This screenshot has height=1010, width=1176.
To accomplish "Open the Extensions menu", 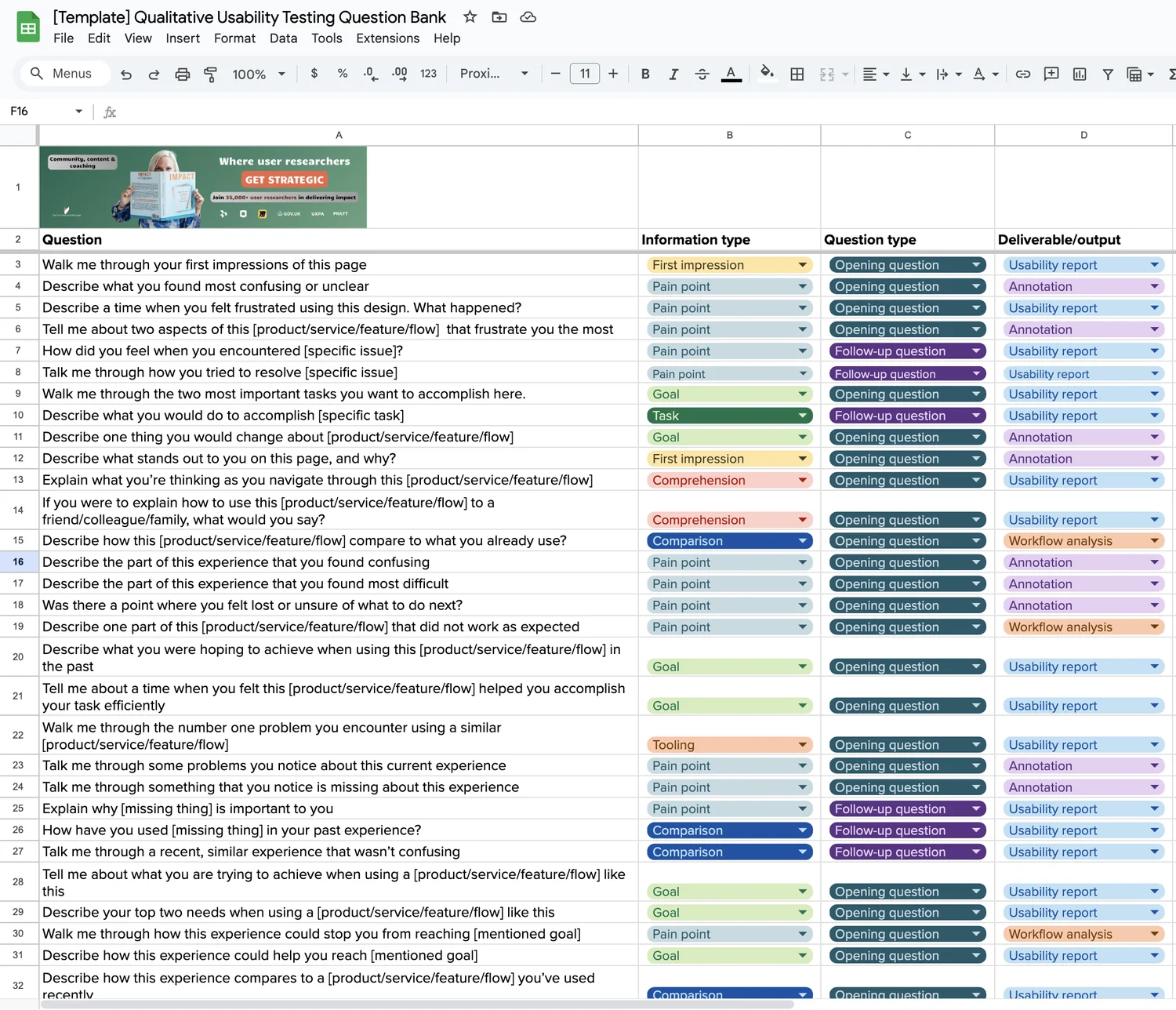I will 387,38.
